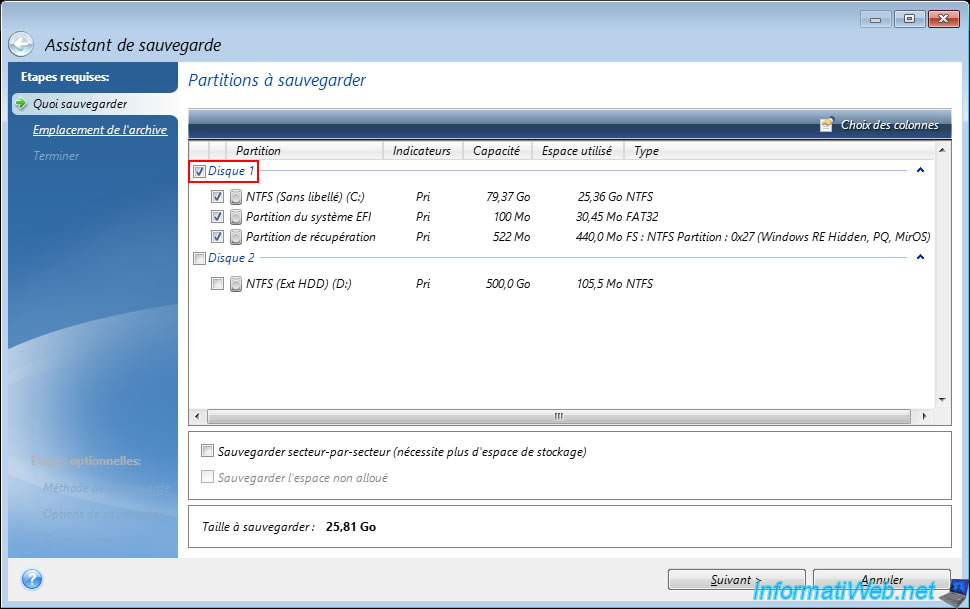Click the back arrow icon in title bar

click(21, 45)
